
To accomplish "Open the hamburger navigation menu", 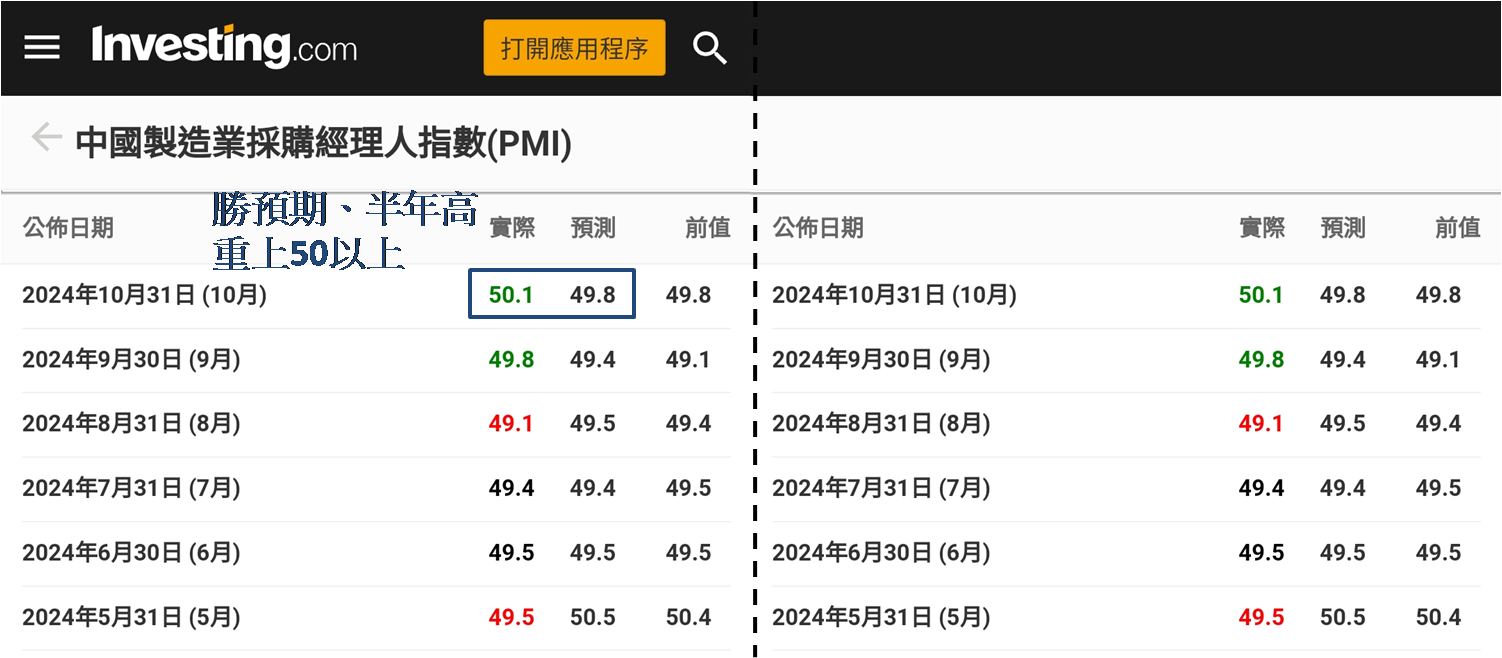I will pos(42,48).
